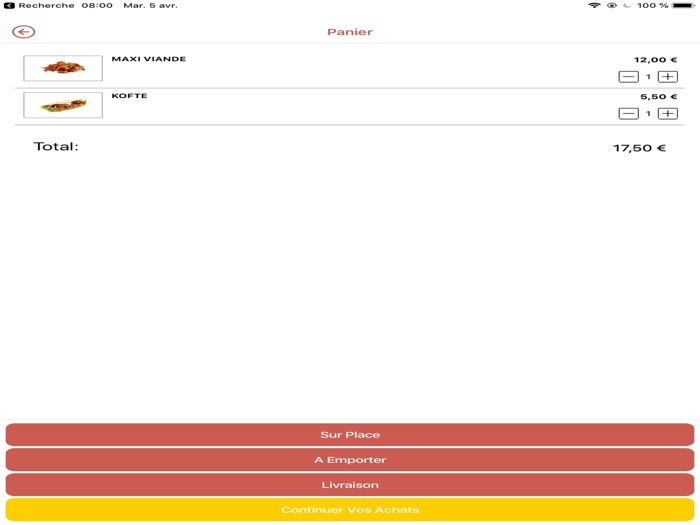Tap the Panier page title
The width and height of the screenshot is (700, 525).
point(350,32)
